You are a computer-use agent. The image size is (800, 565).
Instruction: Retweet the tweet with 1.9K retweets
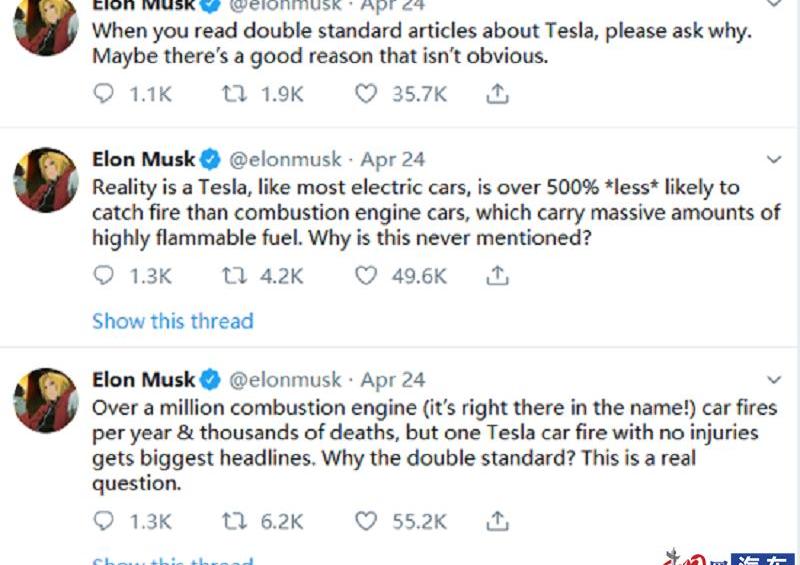pos(235,94)
